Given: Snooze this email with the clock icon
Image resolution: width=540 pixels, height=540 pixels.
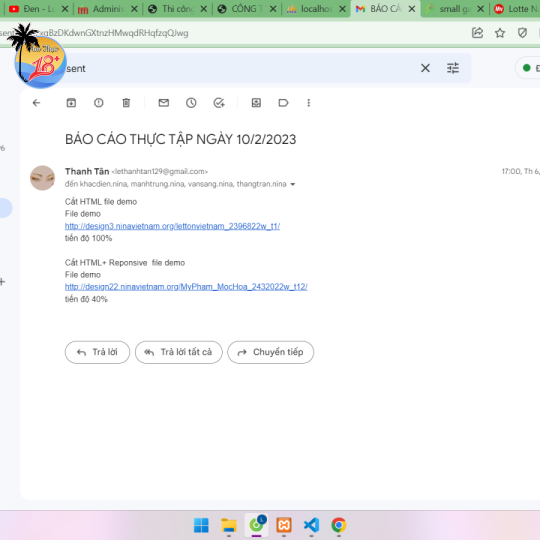Looking at the screenshot, I should [x=191, y=103].
